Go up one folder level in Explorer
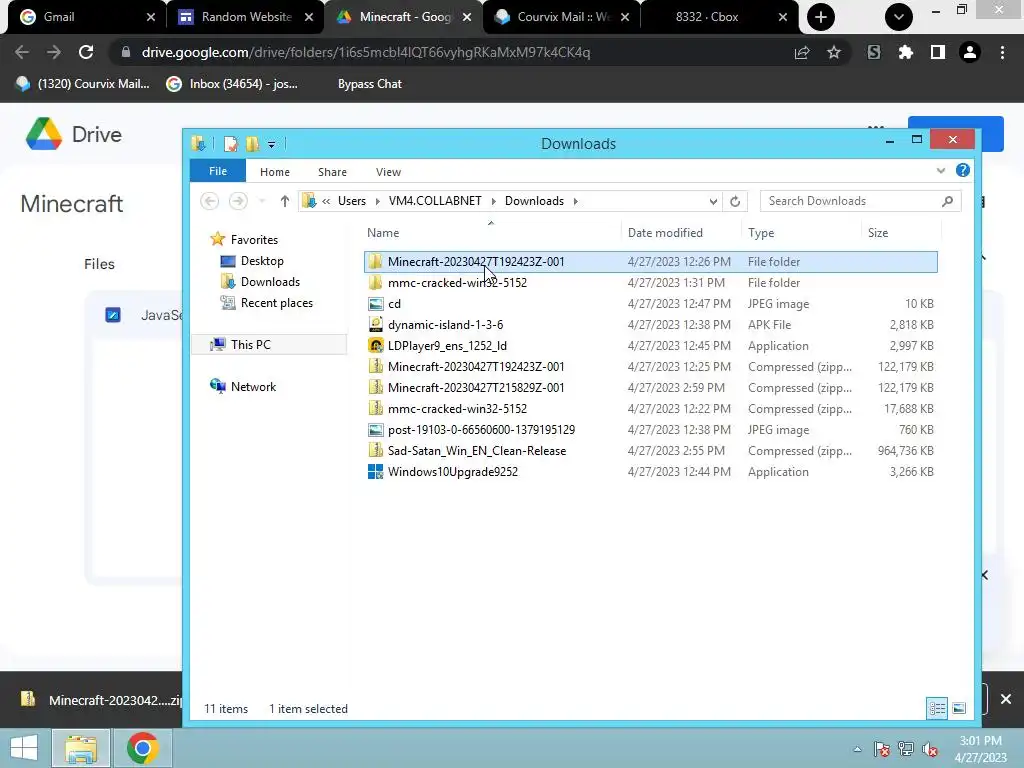 click(284, 201)
